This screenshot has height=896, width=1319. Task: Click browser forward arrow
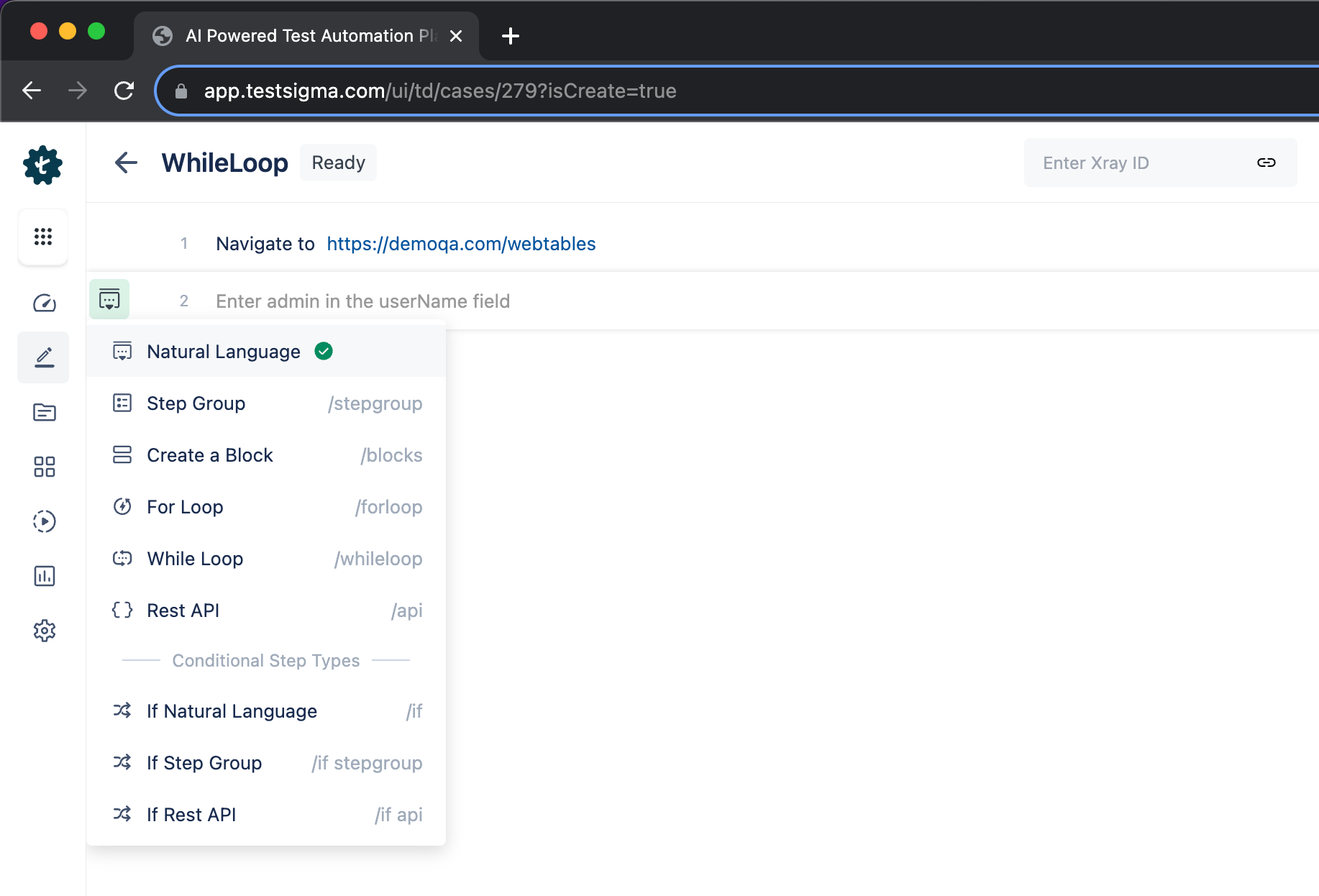pos(78,91)
